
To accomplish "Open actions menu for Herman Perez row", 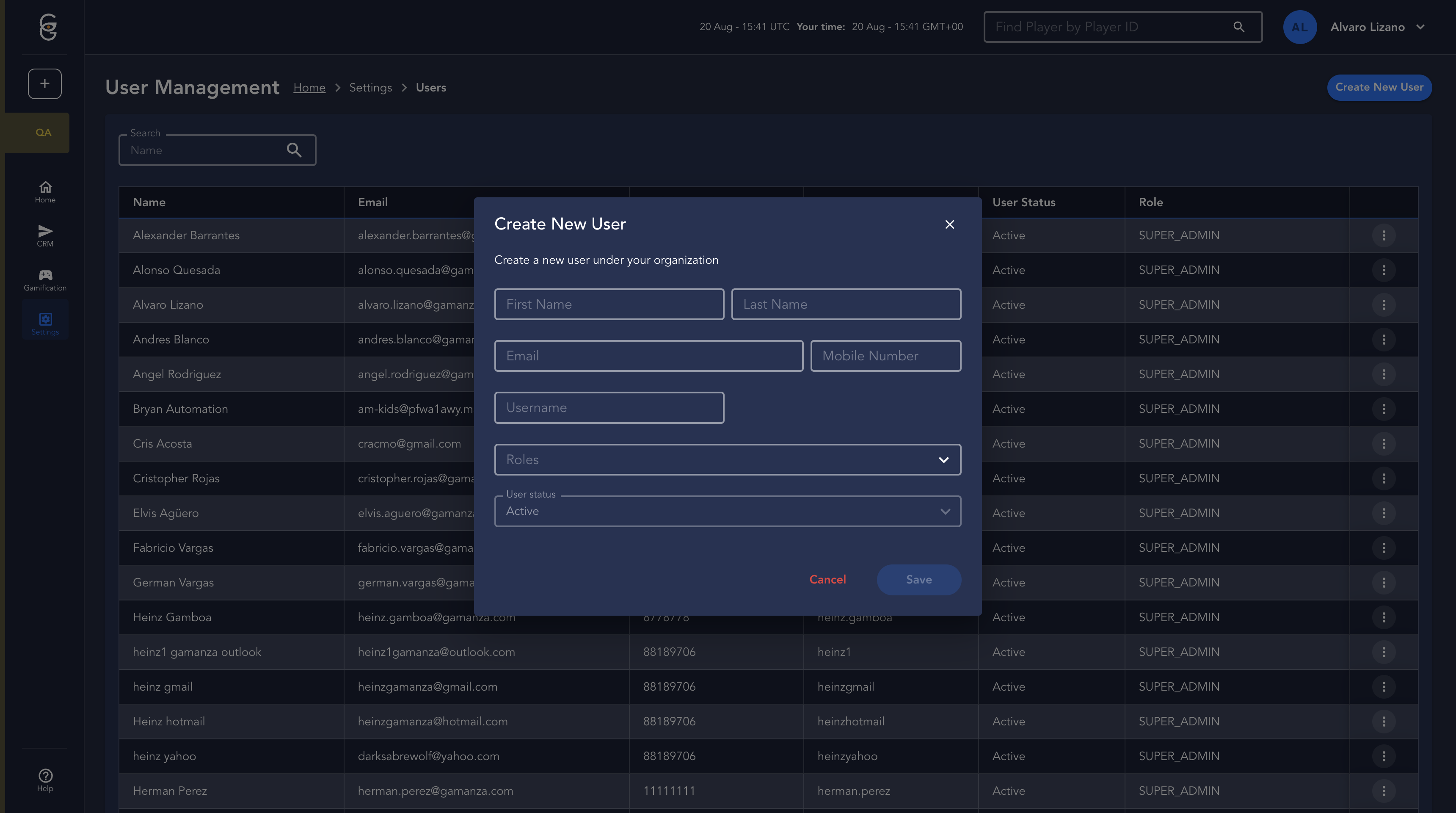I will click(1384, 791).
